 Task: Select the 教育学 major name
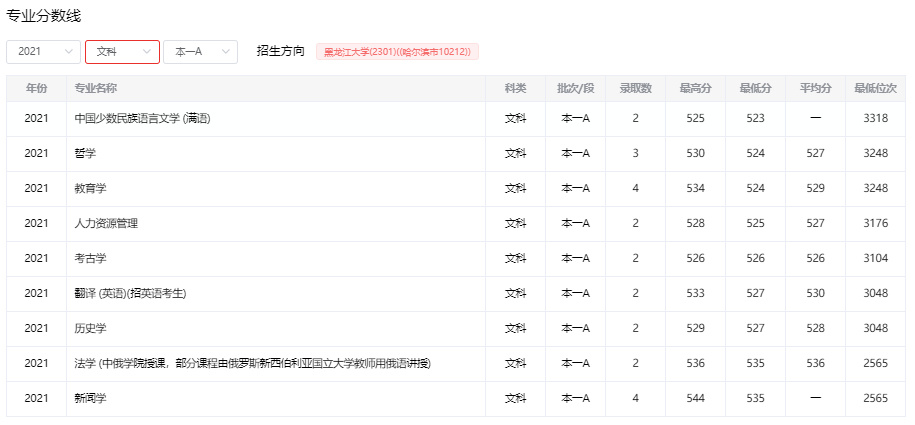pos(91,189)
